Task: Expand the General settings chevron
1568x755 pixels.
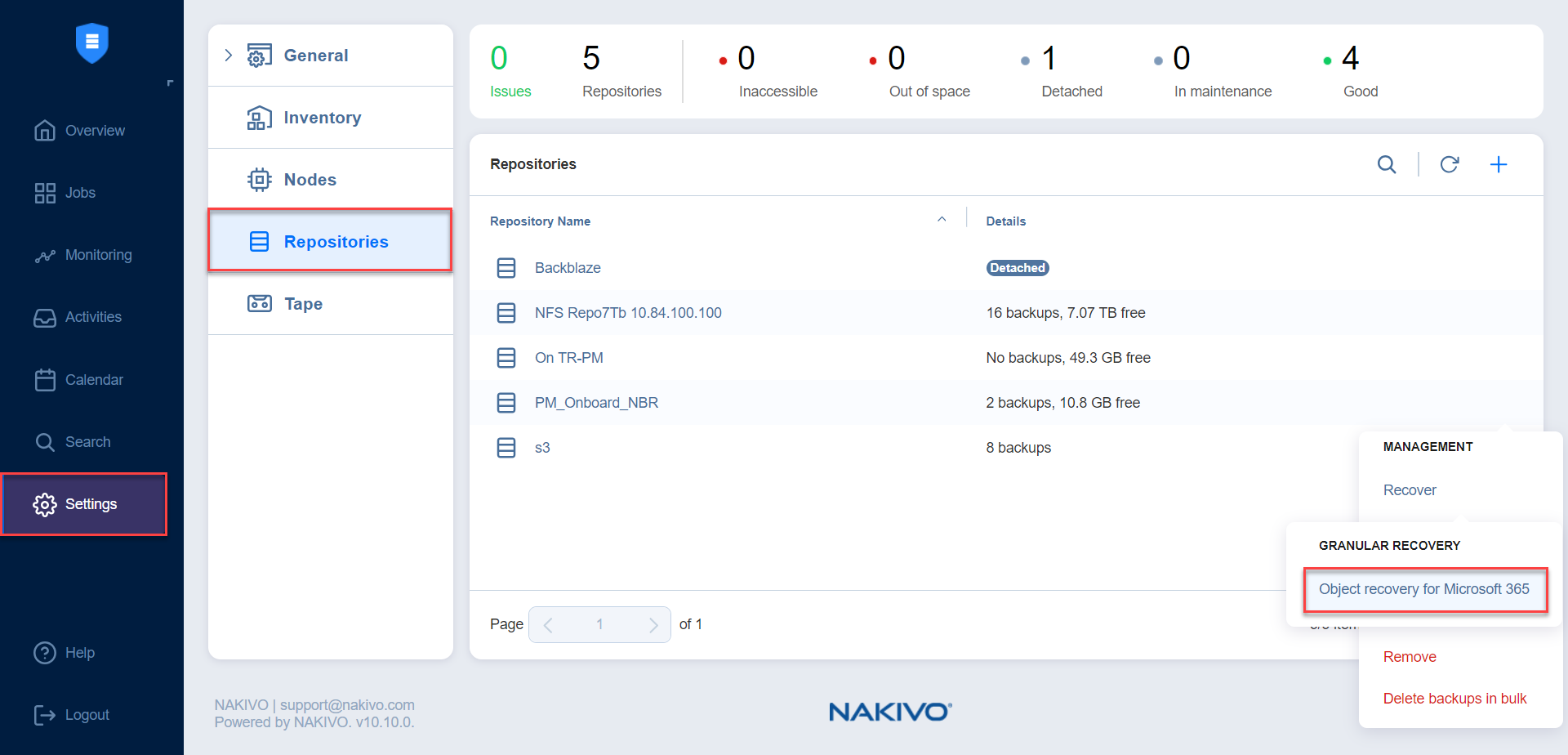Action: (229, 56)
